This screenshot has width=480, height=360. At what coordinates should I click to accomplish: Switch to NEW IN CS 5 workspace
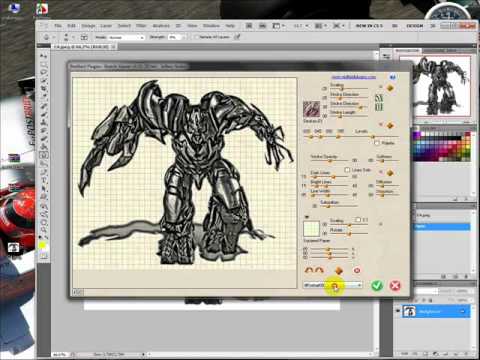(369, 26)
